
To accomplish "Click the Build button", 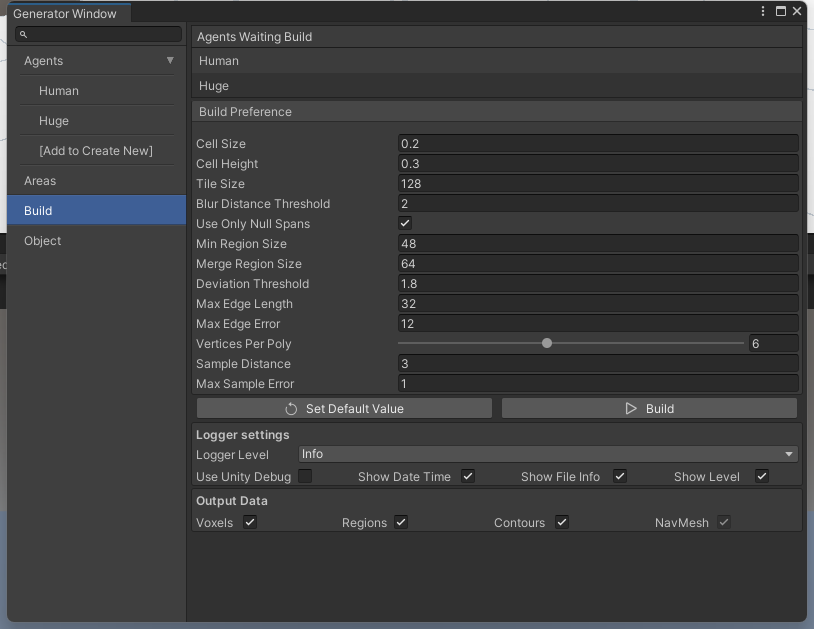I will pos(649,408).
